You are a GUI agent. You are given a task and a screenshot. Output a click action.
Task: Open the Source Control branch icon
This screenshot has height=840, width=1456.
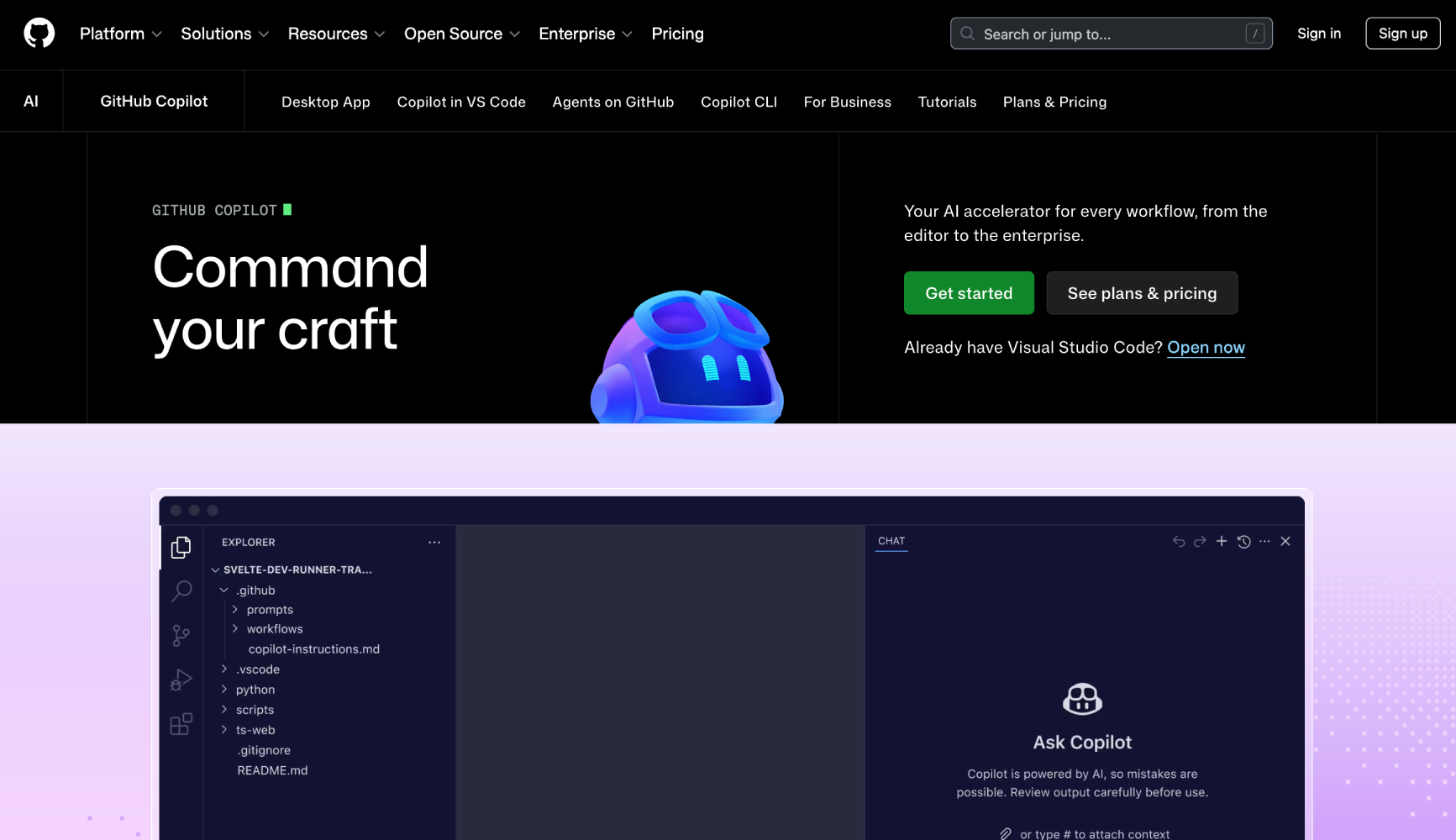coord(181,635)
